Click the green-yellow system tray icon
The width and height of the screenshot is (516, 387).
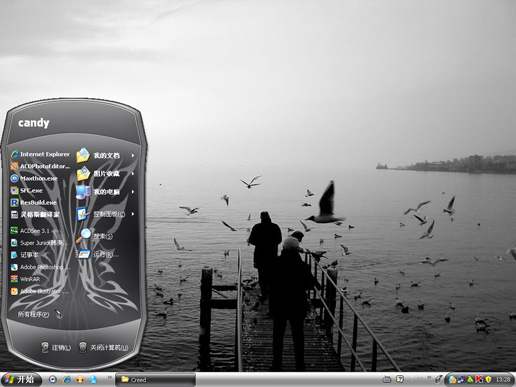tap(470, 380)
